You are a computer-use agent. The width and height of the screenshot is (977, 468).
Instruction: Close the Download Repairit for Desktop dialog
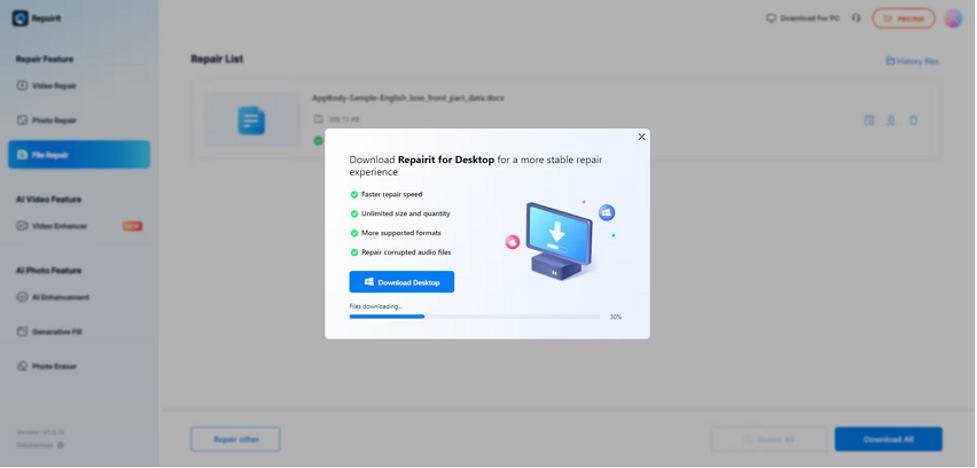tap(641, 137)
